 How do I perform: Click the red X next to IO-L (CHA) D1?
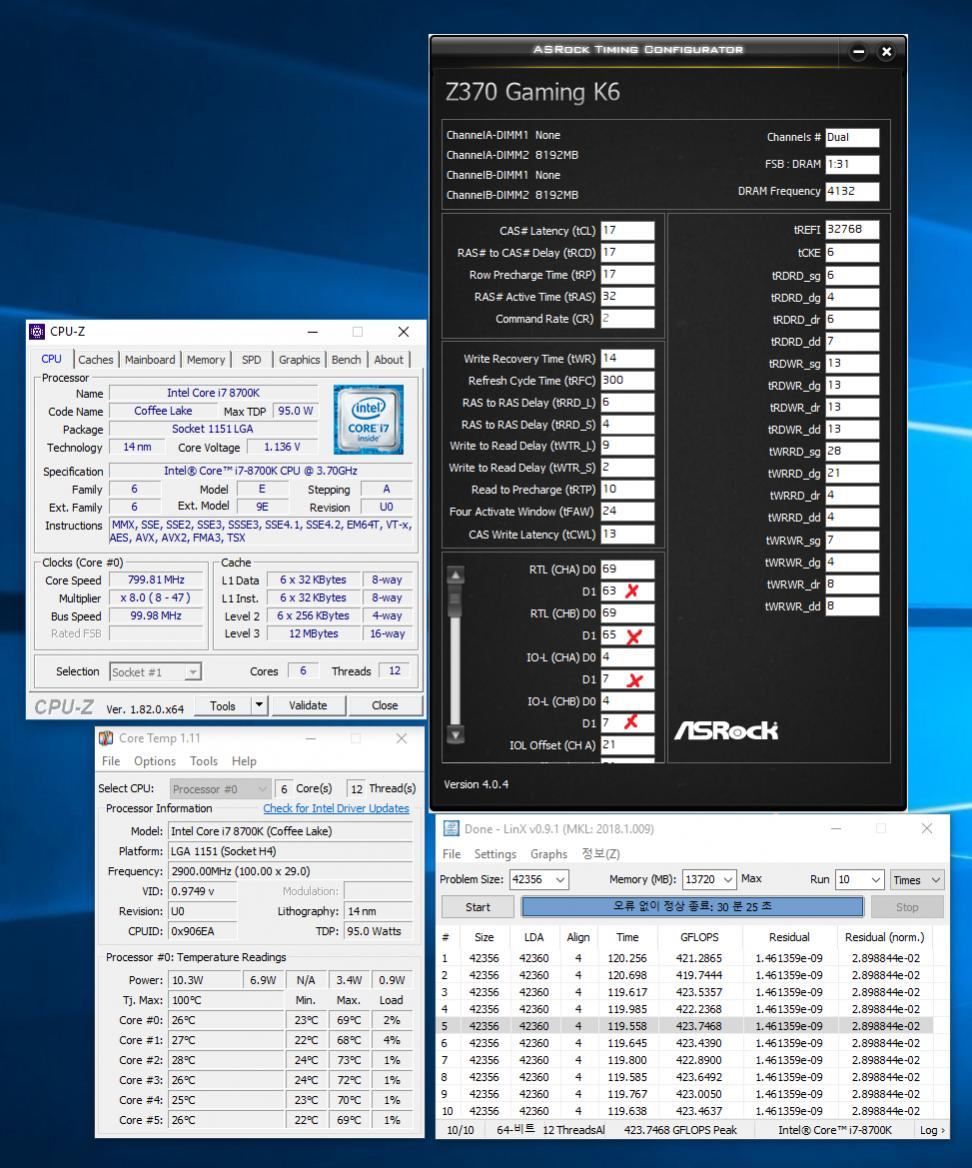pos(635,680)
